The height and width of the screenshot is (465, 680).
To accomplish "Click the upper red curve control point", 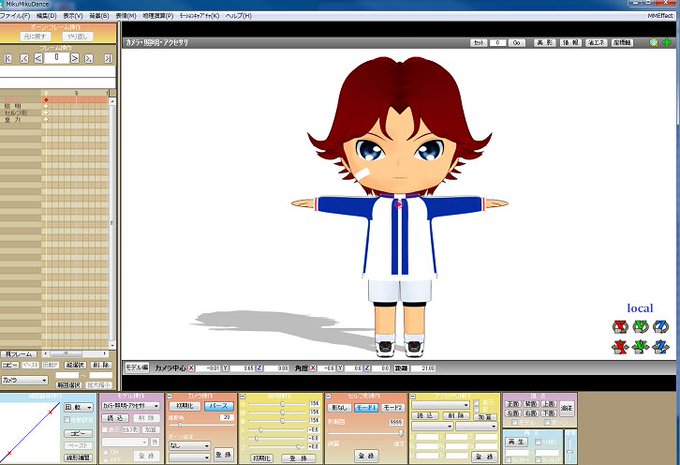I will click(51, 411).
